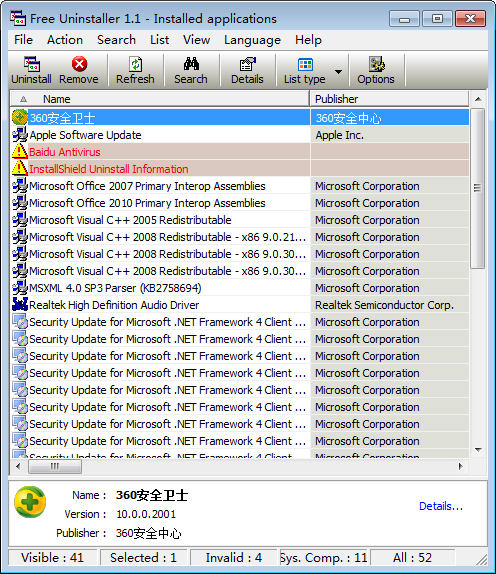The image size is (496, 574).
Task: Click the horizontal scrollbar right arrow
Action: tap(460, 466)
